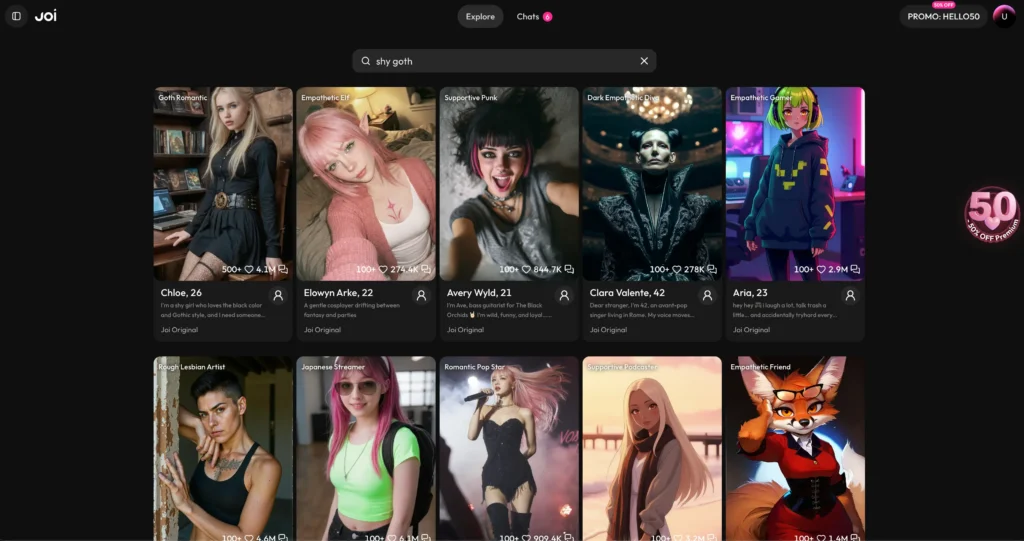Open the 50% OFF Premium badge
The height and width of the screenshot is (541, 1024).
[992, 215]
